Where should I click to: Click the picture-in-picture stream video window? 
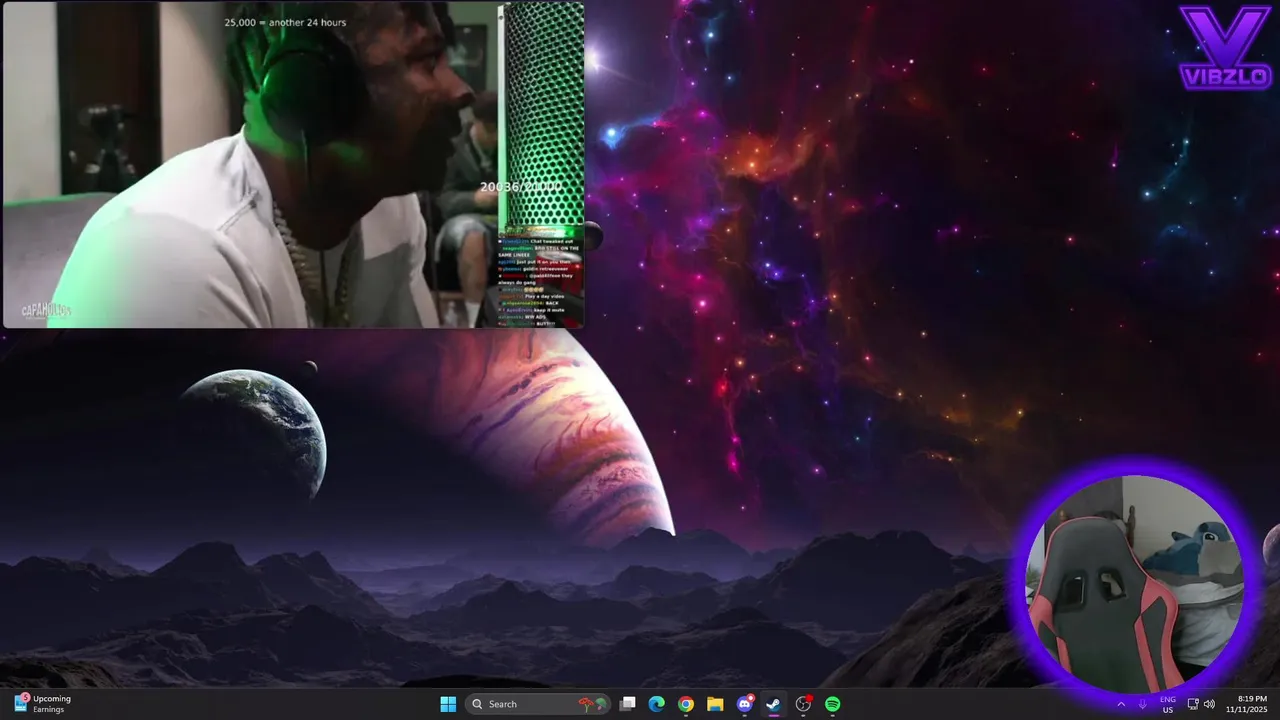[x=293, y=164]
